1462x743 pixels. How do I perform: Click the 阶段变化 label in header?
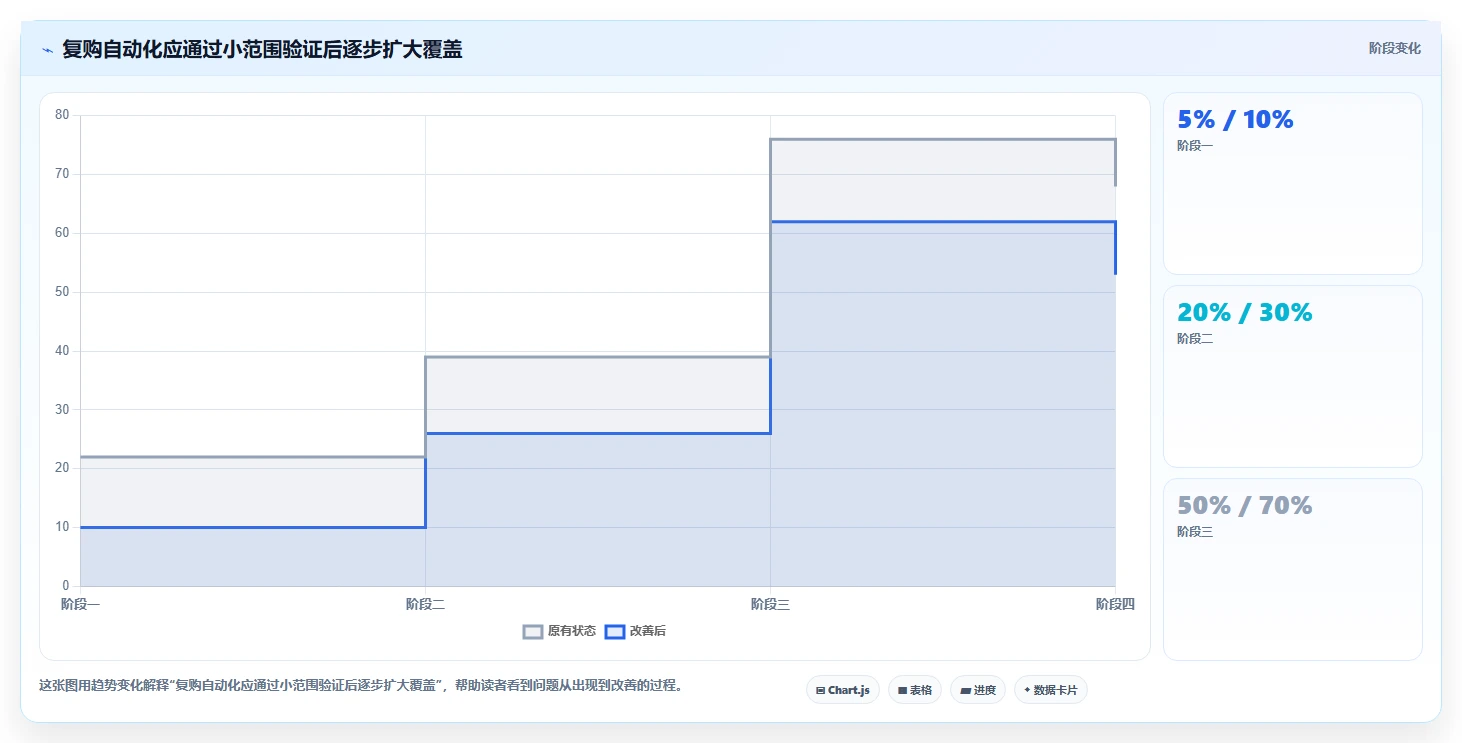(x=1394, y=49)
